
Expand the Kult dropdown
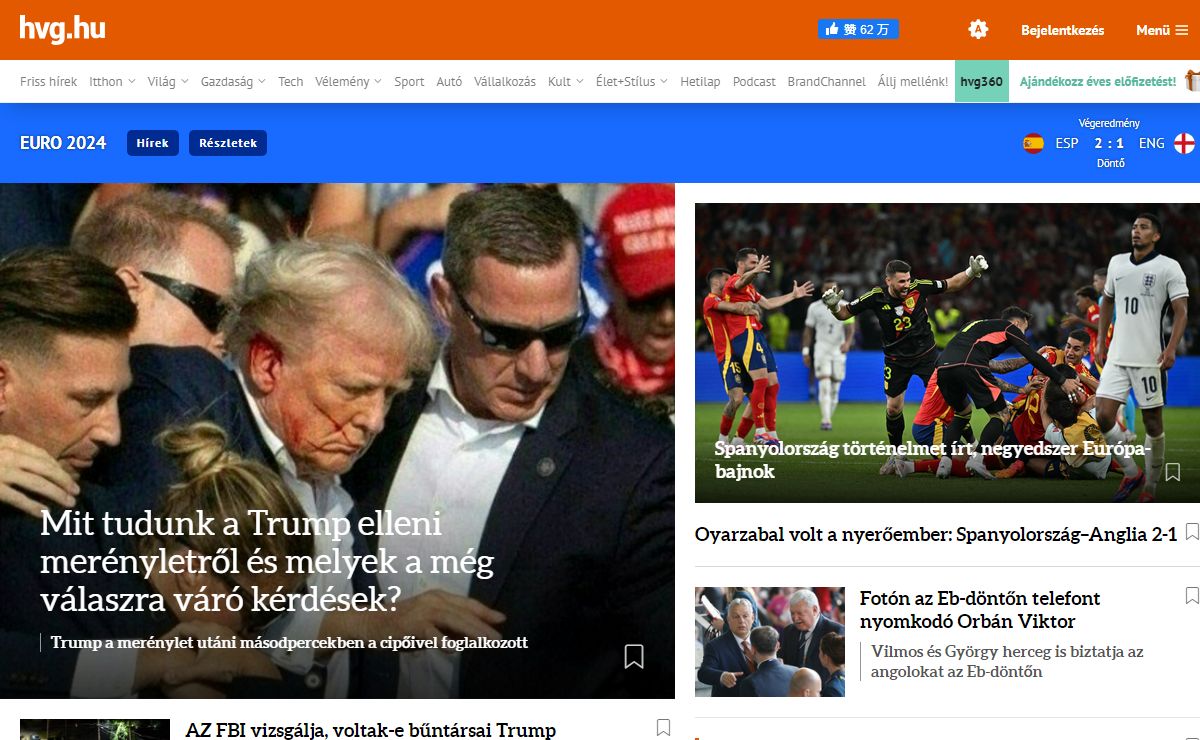(x=566, y=82)
